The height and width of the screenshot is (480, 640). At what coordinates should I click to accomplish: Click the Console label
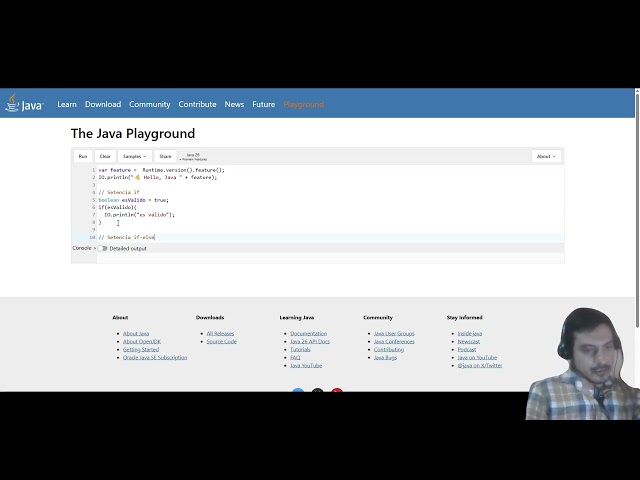(x=82, y=248)
